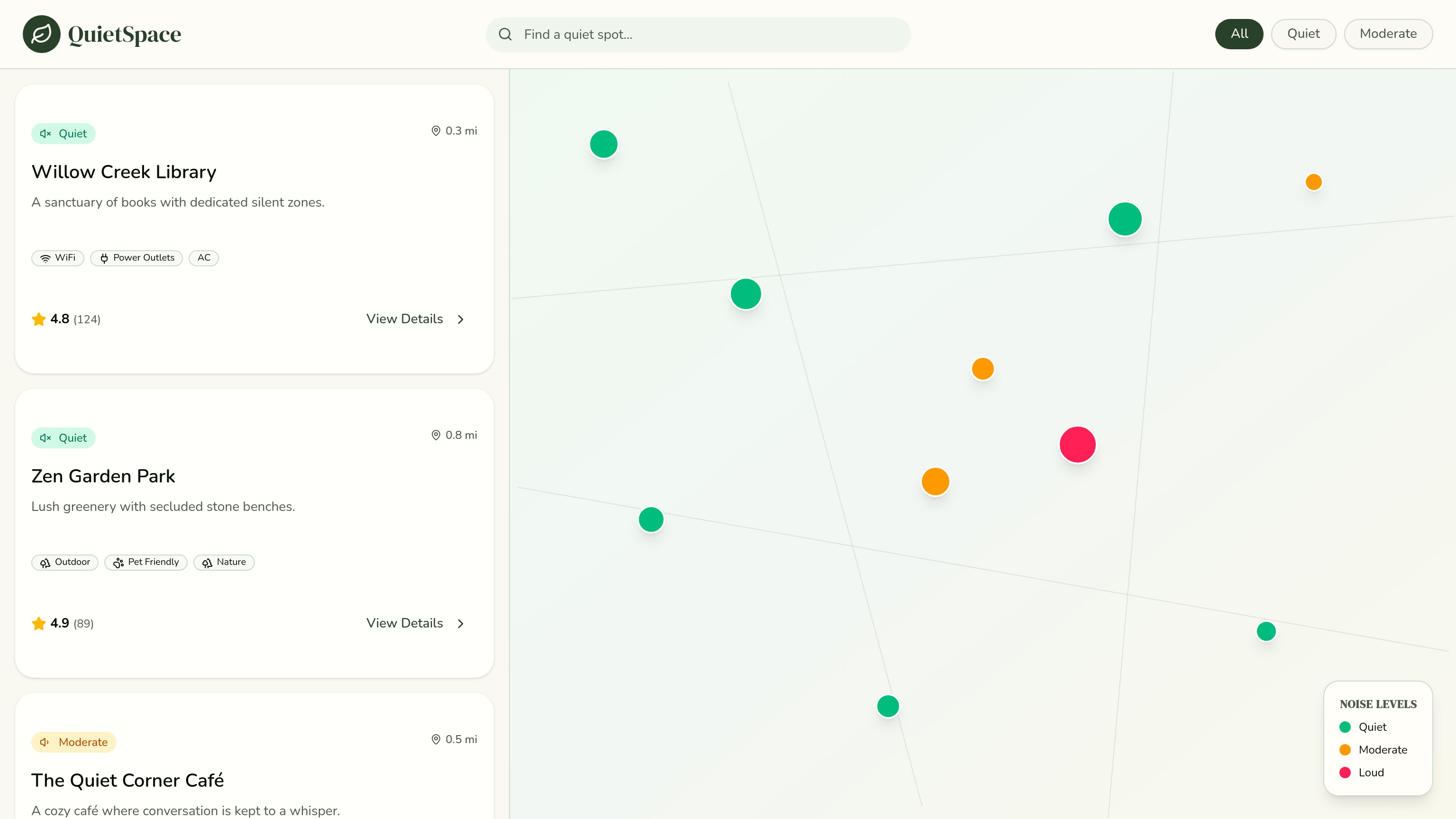Viewport: 1456px width, 819px height.
Task: Click the search magnifier icon
Action: (x=505, y=35)
